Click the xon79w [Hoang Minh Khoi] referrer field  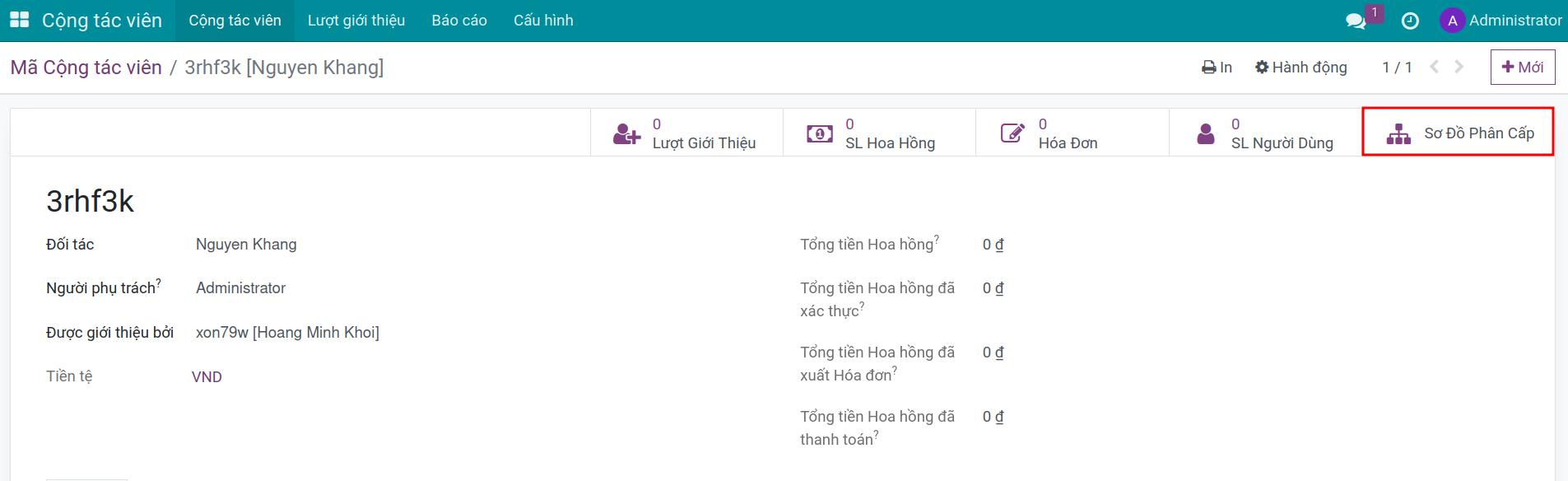coord(287,333)
